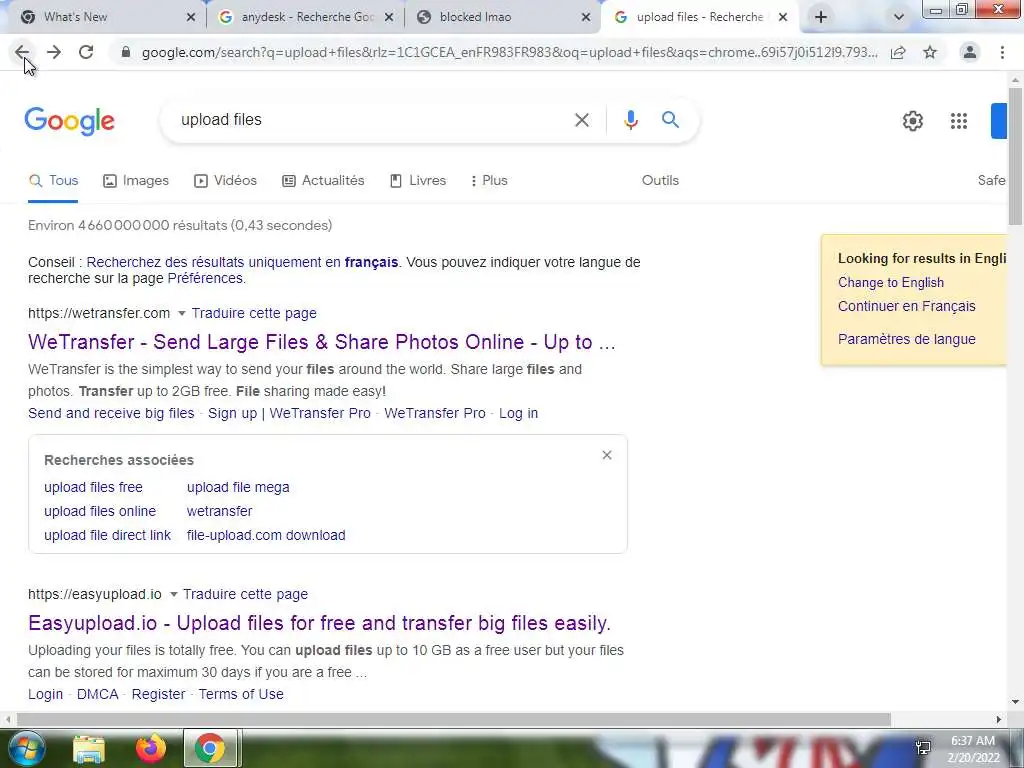Image resolution: width=1024 pixels, height=768 pixels.
Task: Expand the wetransfer.com result dropdown arrow
Action: pos(182,313)
